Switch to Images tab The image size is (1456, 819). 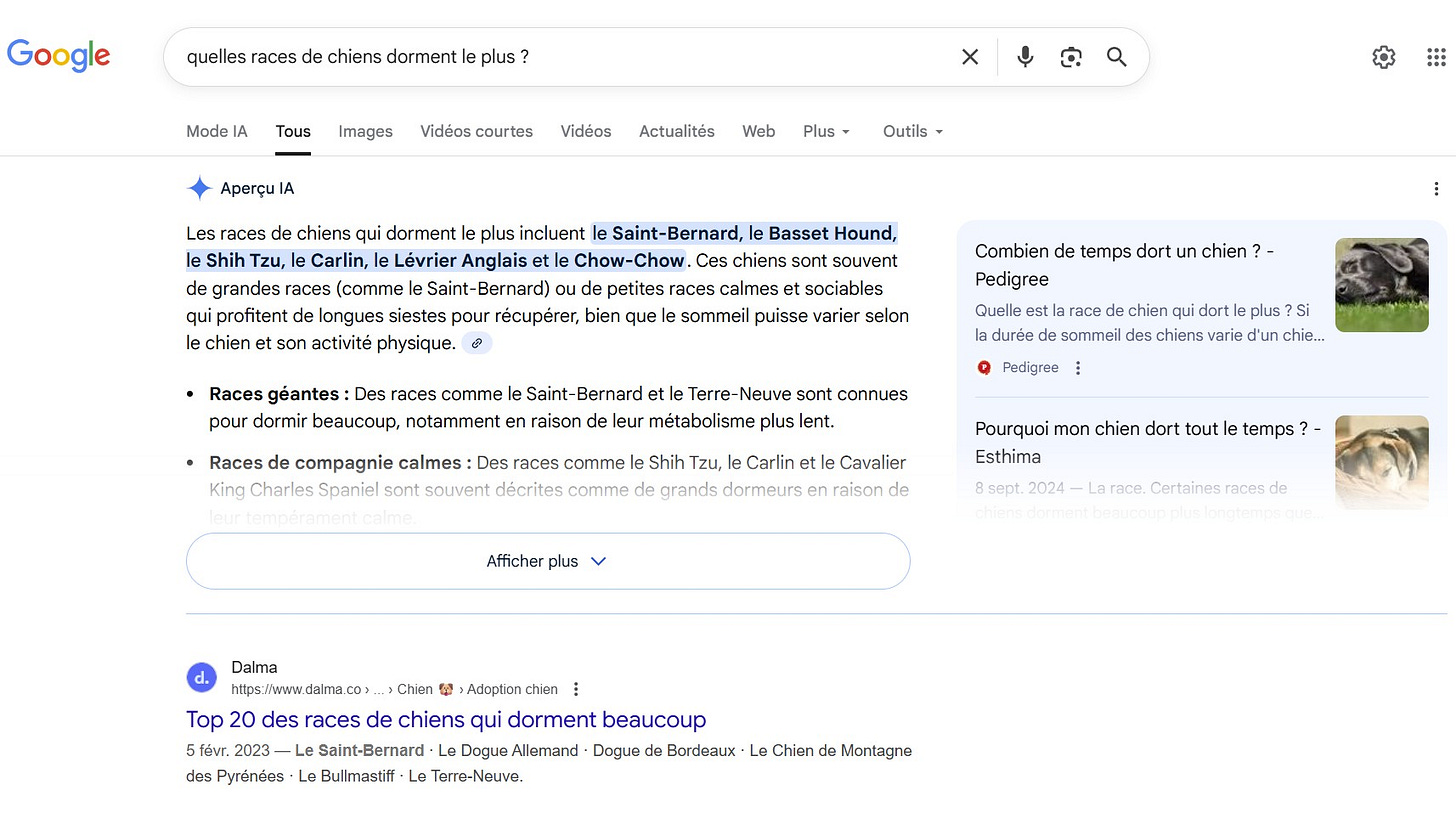tap(365, 131)
